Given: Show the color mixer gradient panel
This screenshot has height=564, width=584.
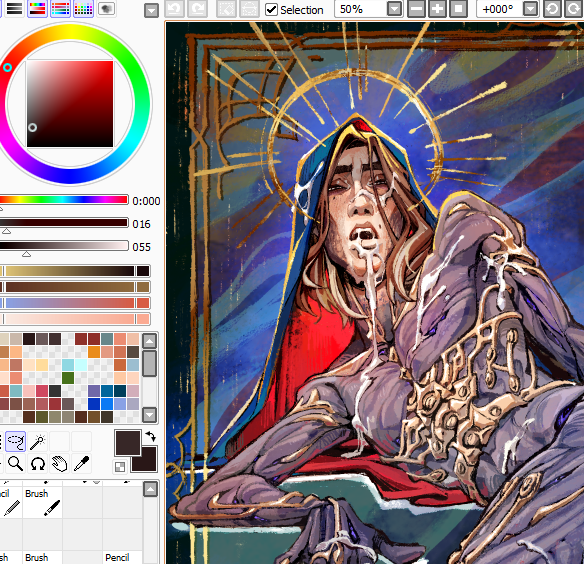Looking at the screenshot, I should click(x=60, y=9).
